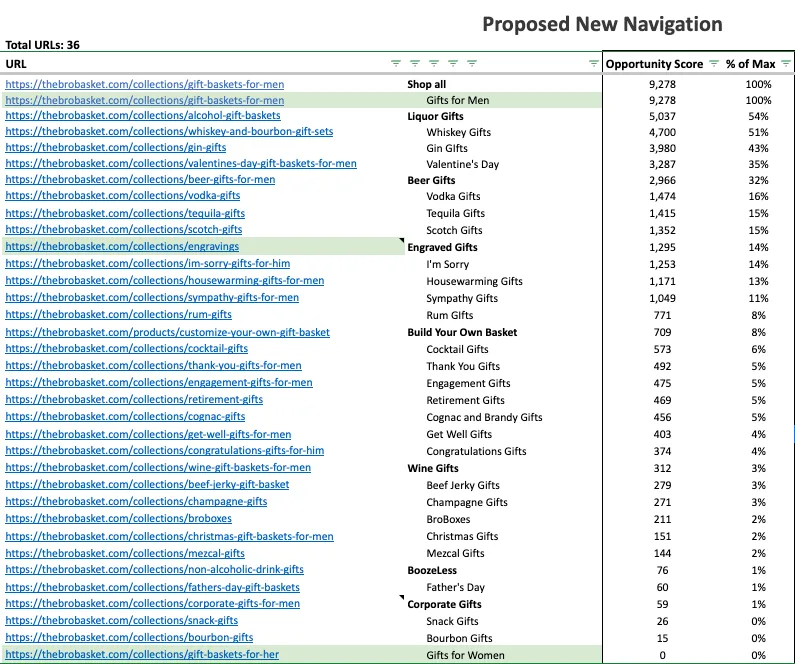Follow the gin-gifts collection URL
The height and width of the screenshot is (664, 795).
(x=116, y=147)
